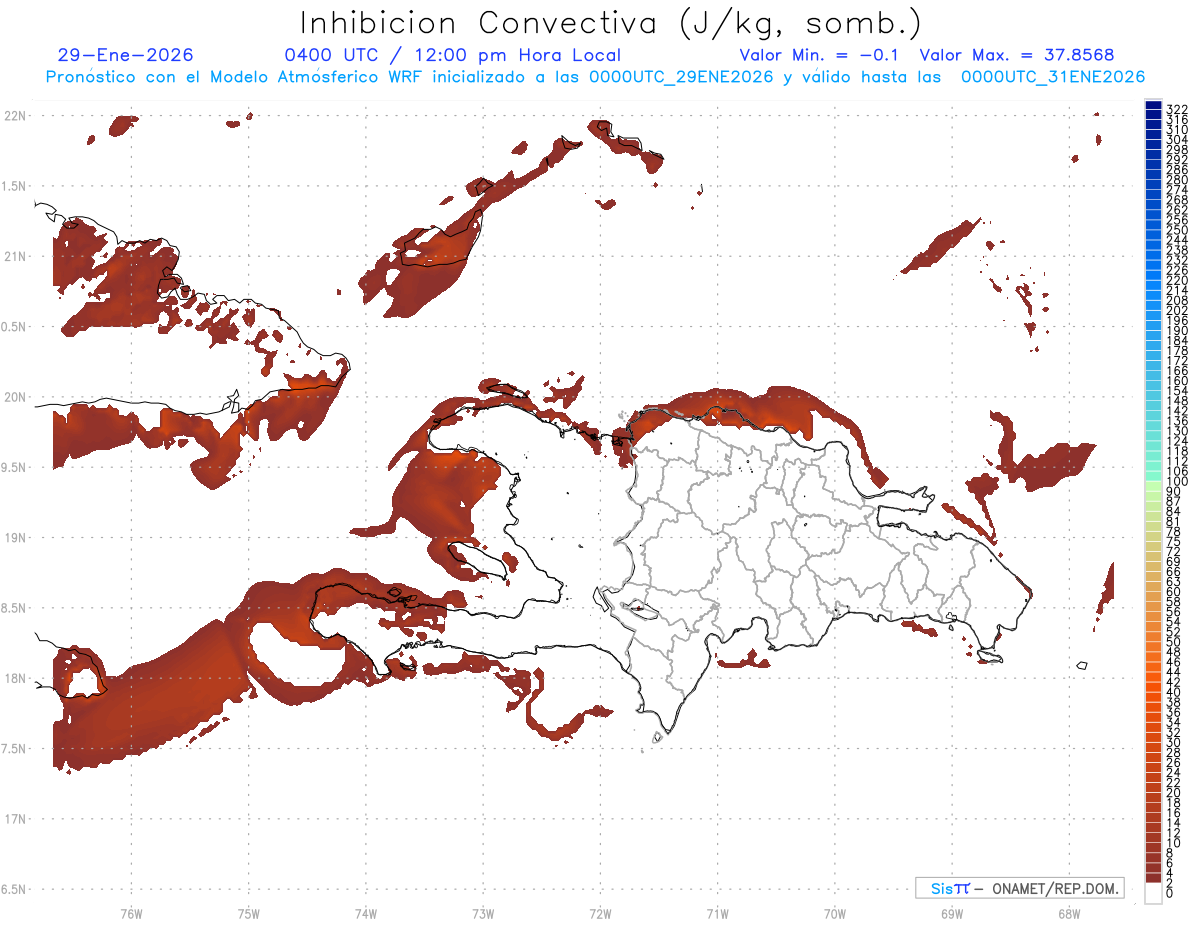Click the 22N latitude axis label
The width and height of the screenshot is (1200, 927).
point(14,116)
